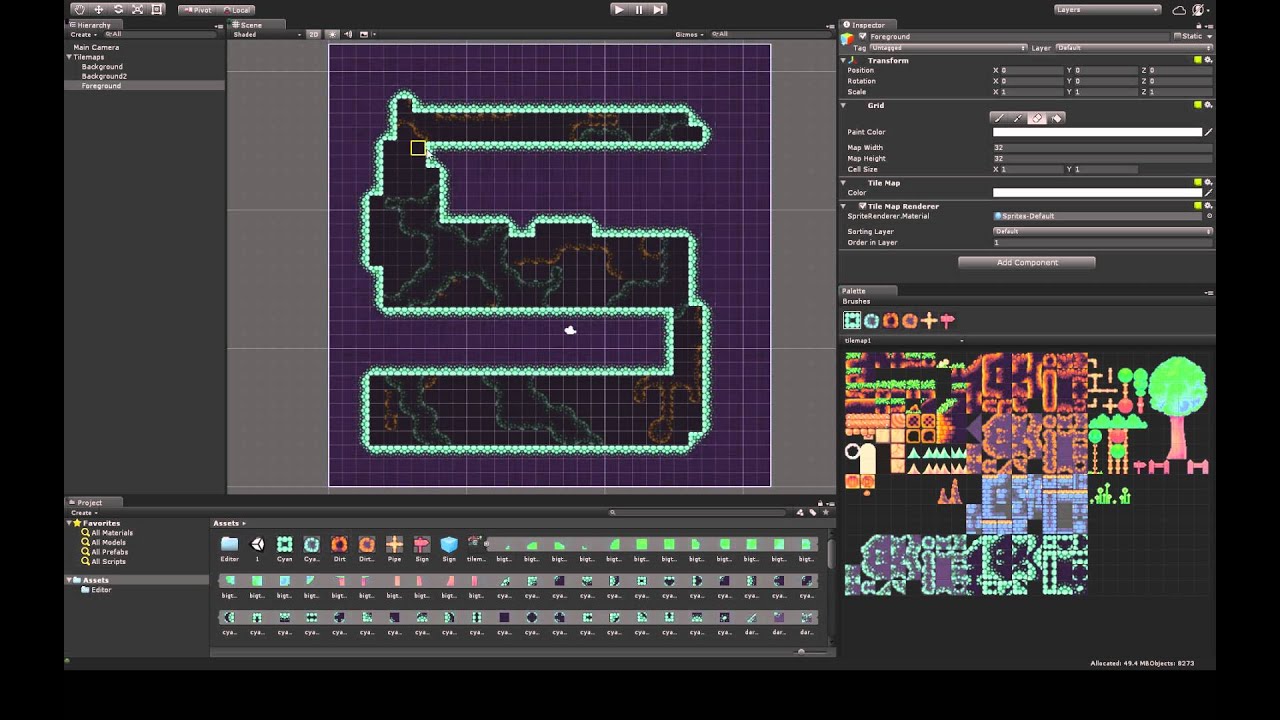This screenshot has width=1280, height=720.
Task: Select the orange donut brush in Brushes panel
Action: coord(891,320)
